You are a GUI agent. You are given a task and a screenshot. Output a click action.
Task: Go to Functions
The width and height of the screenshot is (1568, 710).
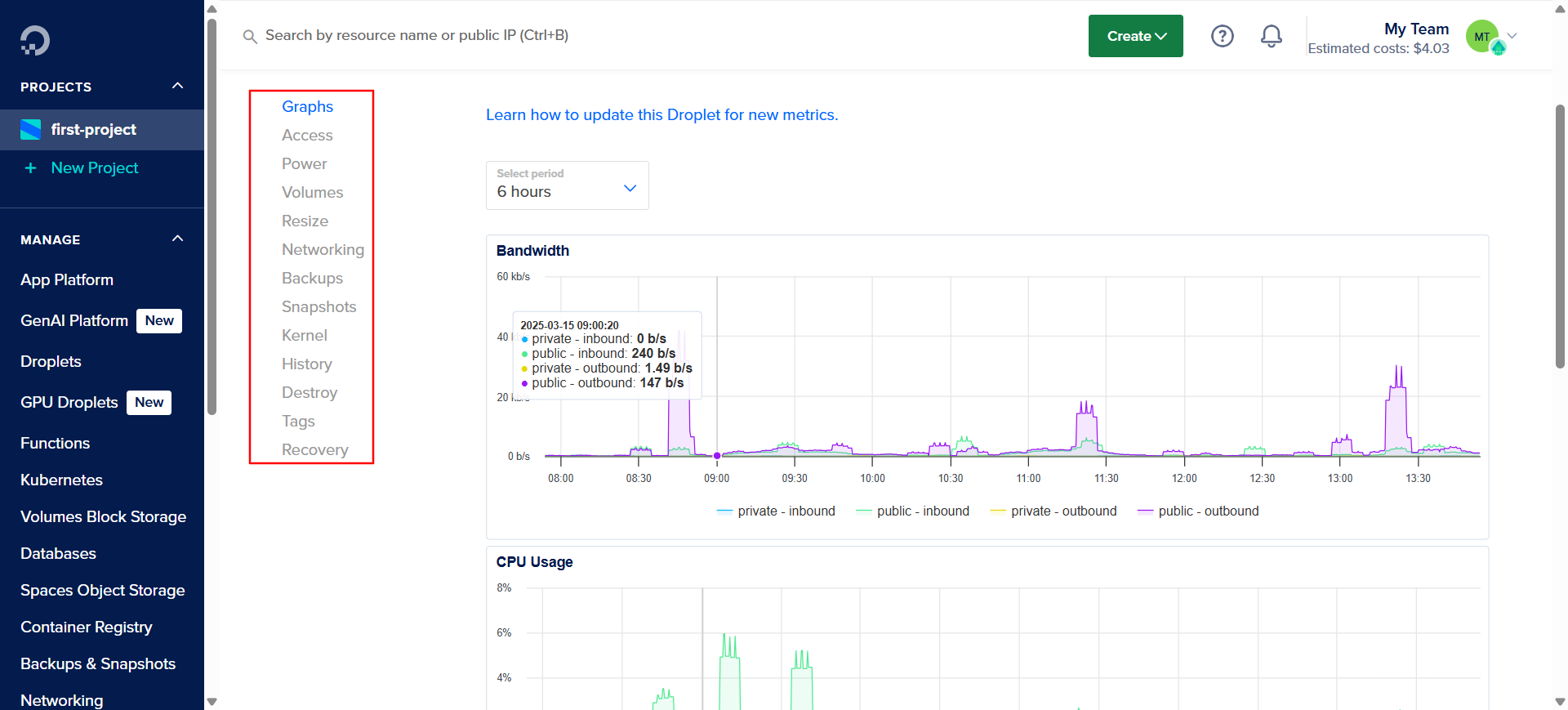click(x=55, y=443)
